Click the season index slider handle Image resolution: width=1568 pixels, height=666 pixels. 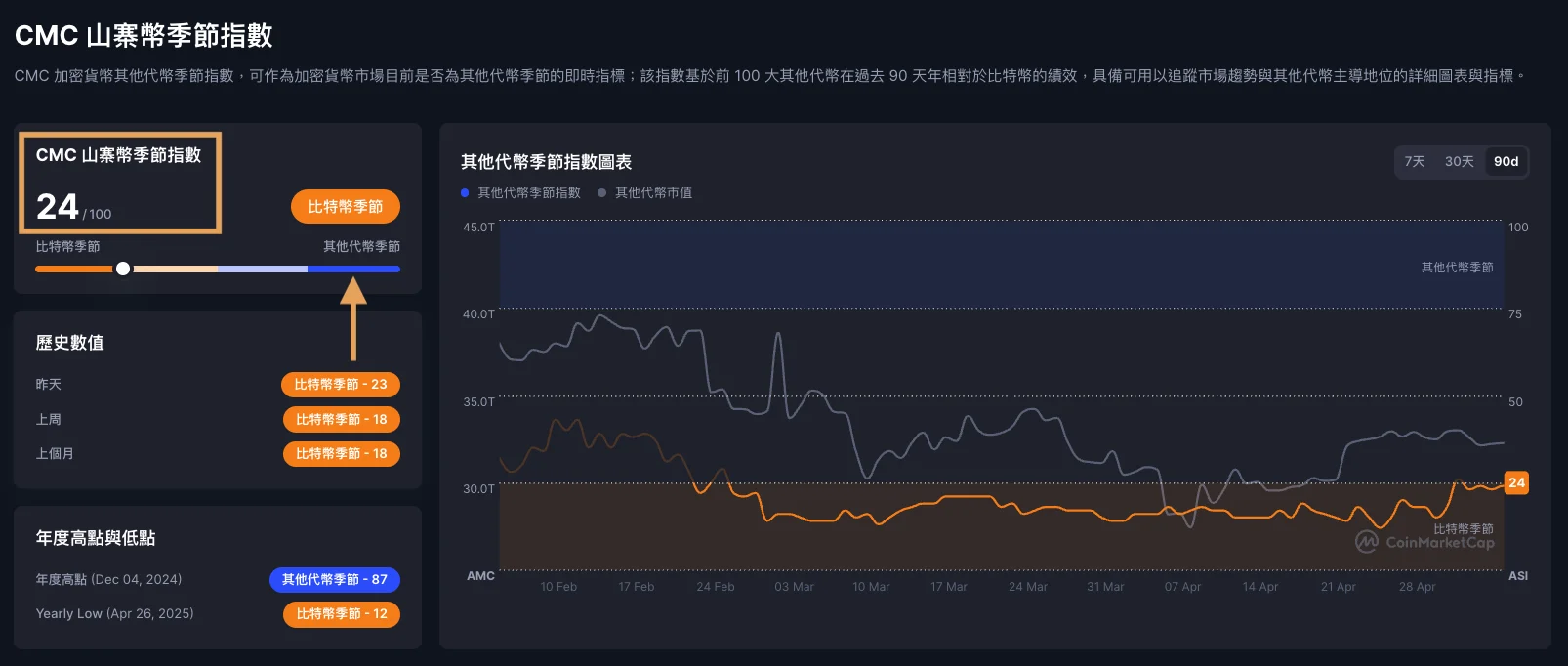[123, 269]
